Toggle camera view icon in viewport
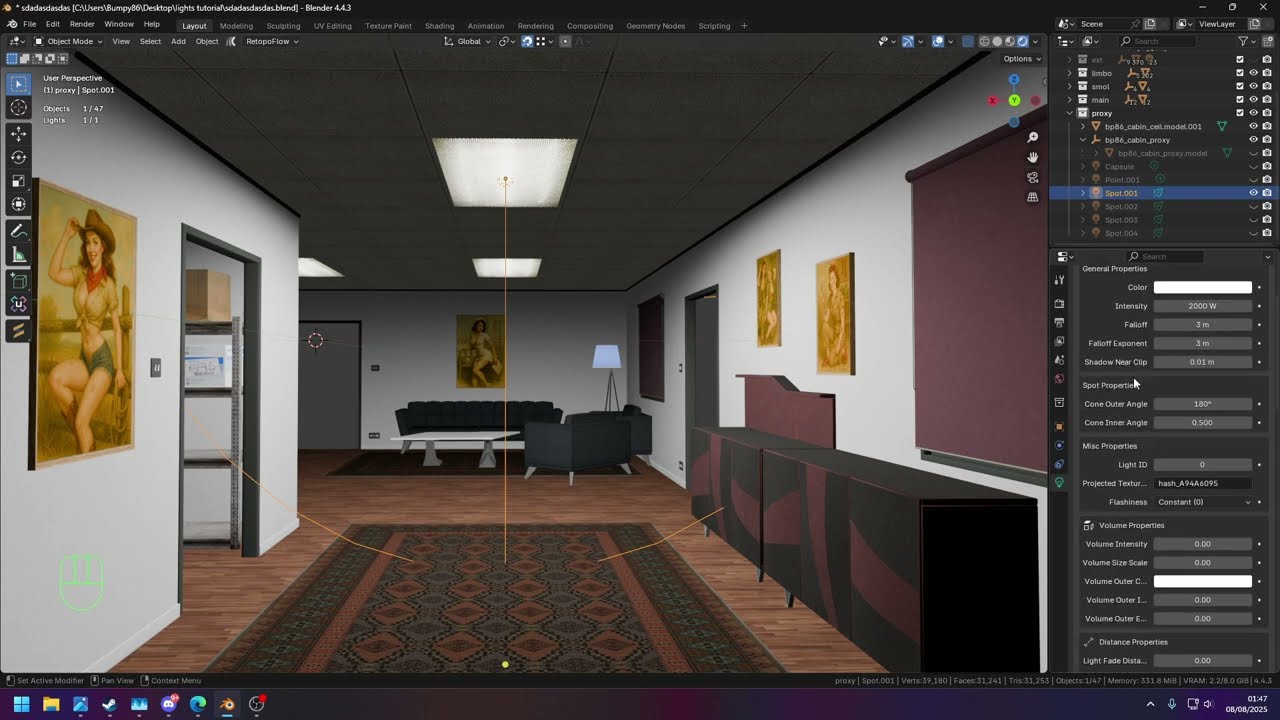The height and width of the screenshot is (720, 1280). [x=1033, y=177]
